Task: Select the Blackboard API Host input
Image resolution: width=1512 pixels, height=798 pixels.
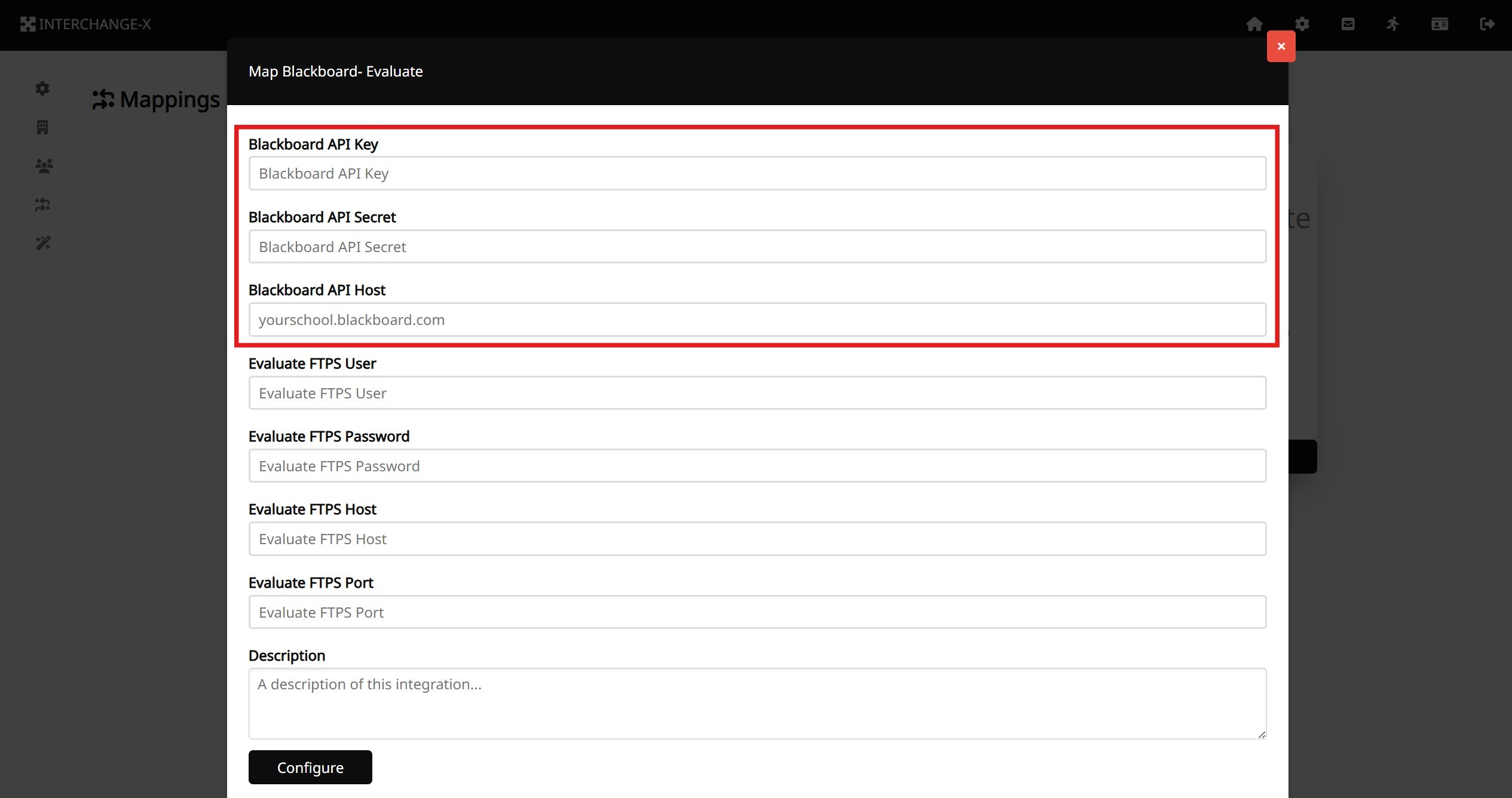Action: (757, 320)
